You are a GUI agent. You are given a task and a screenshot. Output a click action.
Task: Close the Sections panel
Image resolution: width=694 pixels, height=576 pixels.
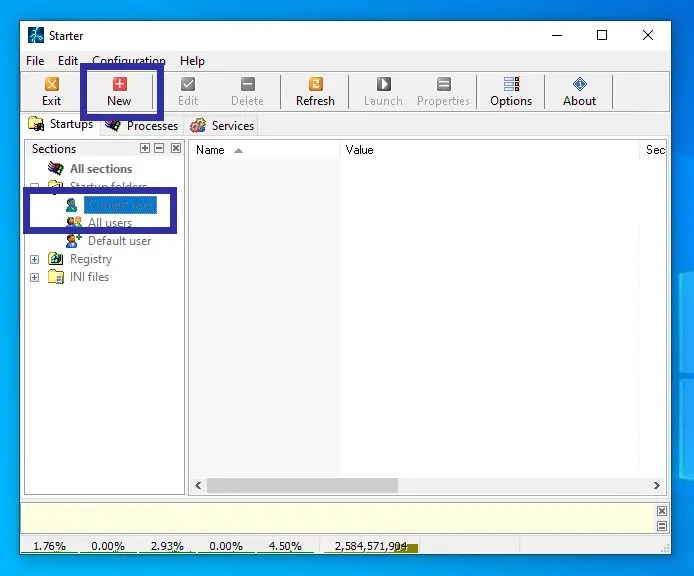point(176,148)
